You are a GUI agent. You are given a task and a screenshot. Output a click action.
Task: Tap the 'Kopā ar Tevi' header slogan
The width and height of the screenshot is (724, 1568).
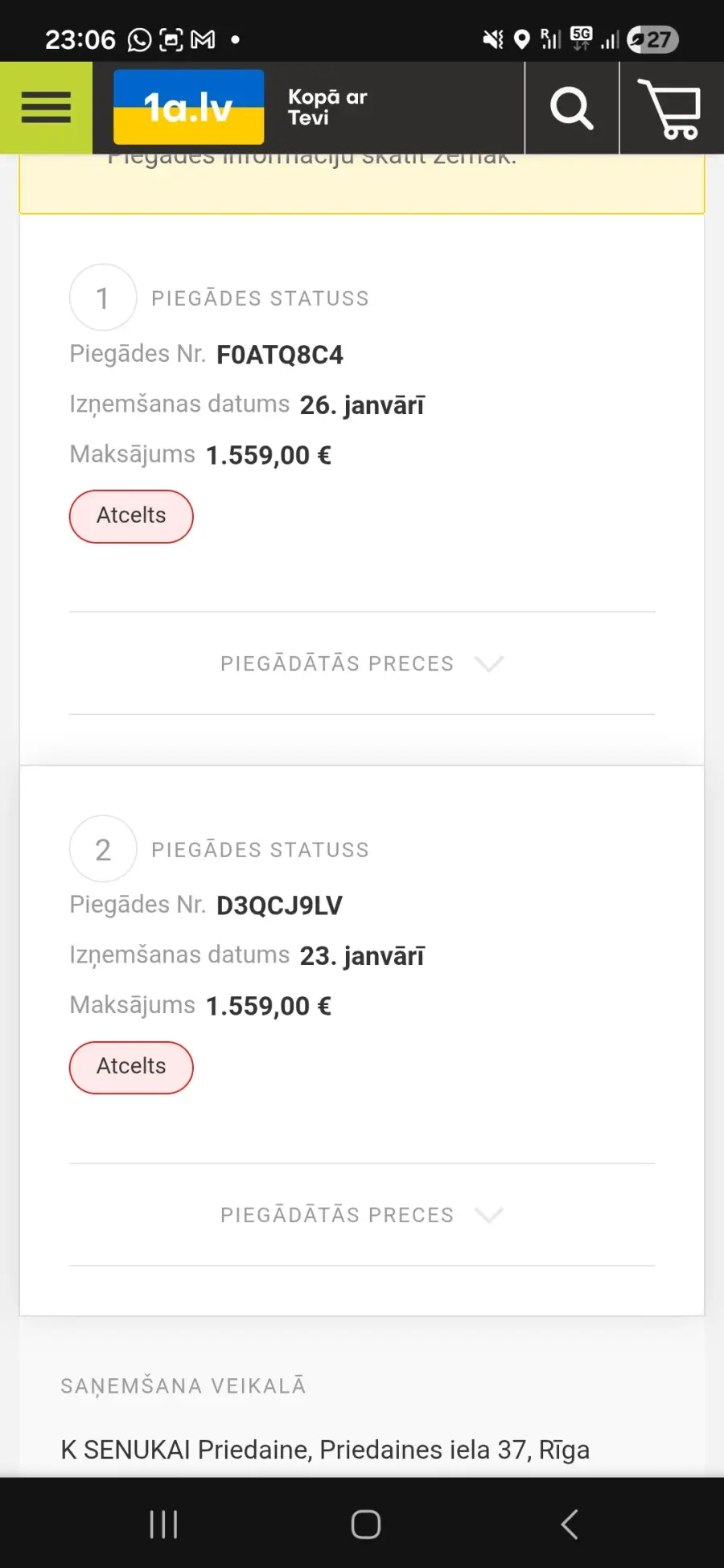327,108
